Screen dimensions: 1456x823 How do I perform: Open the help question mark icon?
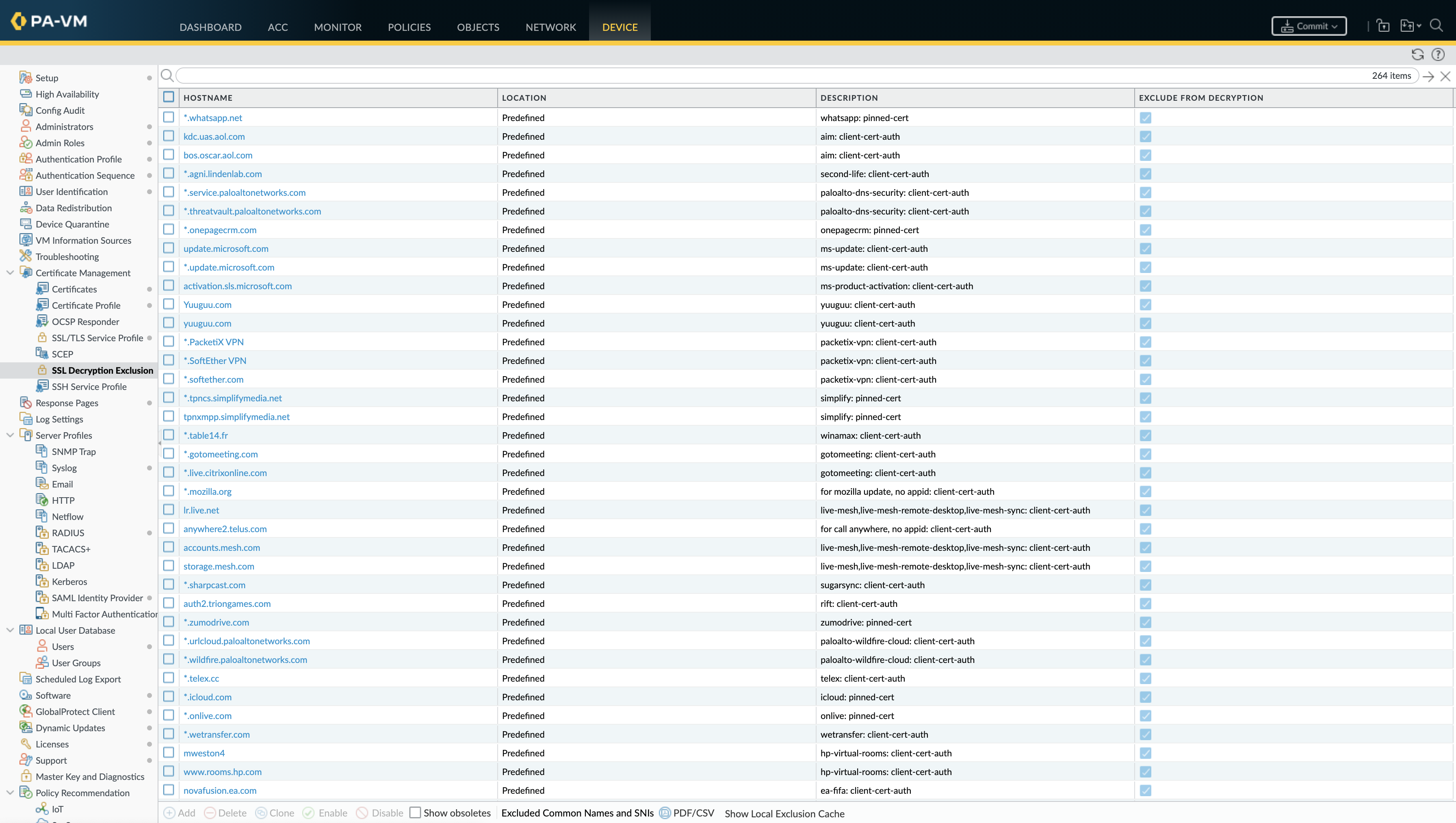[1438, 54]
